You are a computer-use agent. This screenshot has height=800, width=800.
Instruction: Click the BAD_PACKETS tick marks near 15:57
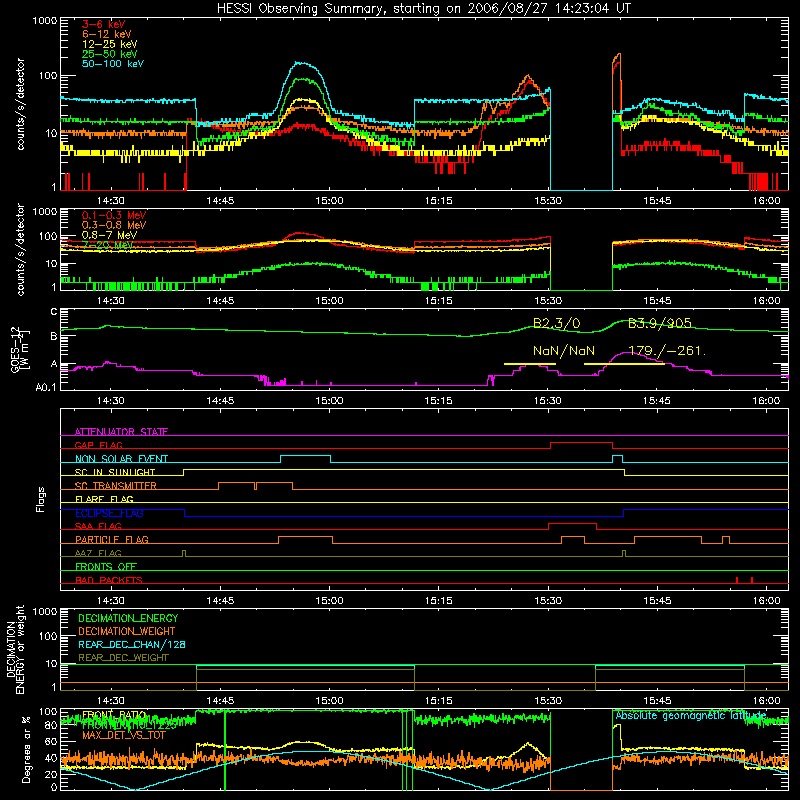coord(744,580)
